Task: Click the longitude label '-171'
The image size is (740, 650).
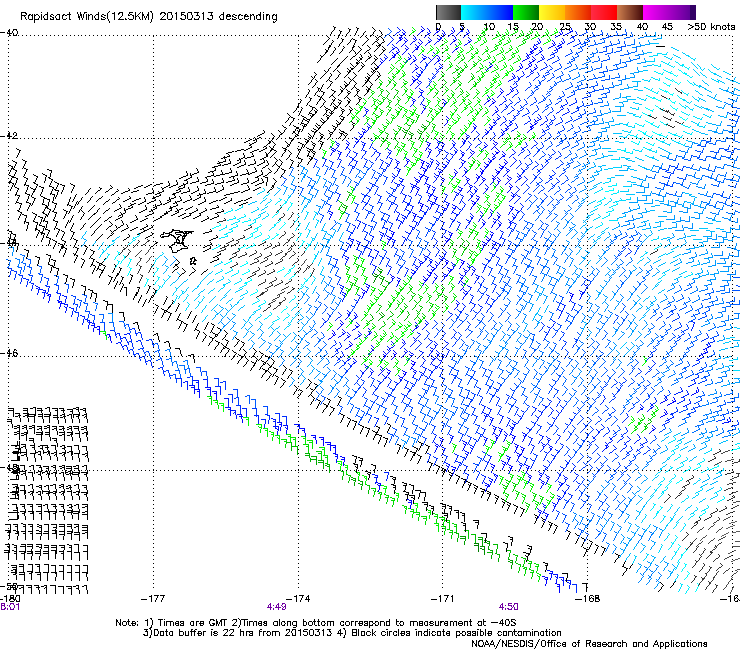Action: 442,599
